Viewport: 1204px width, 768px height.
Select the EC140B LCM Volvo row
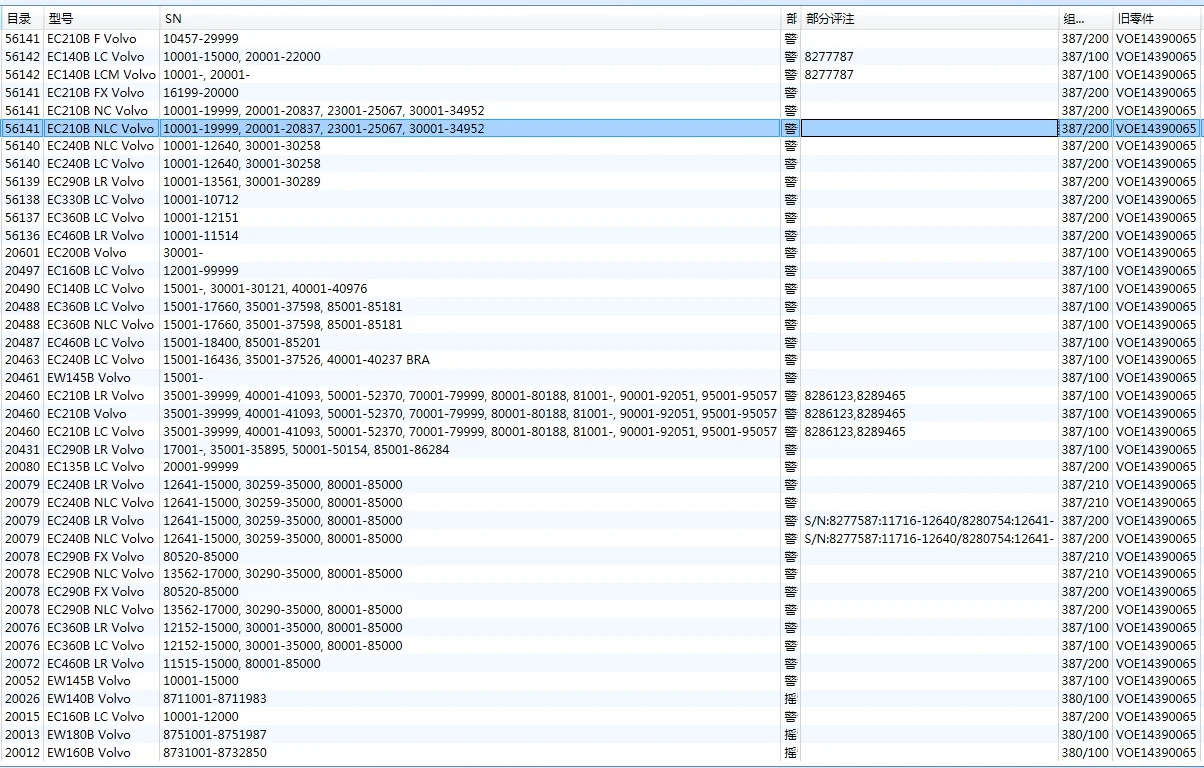pos(101,75)
